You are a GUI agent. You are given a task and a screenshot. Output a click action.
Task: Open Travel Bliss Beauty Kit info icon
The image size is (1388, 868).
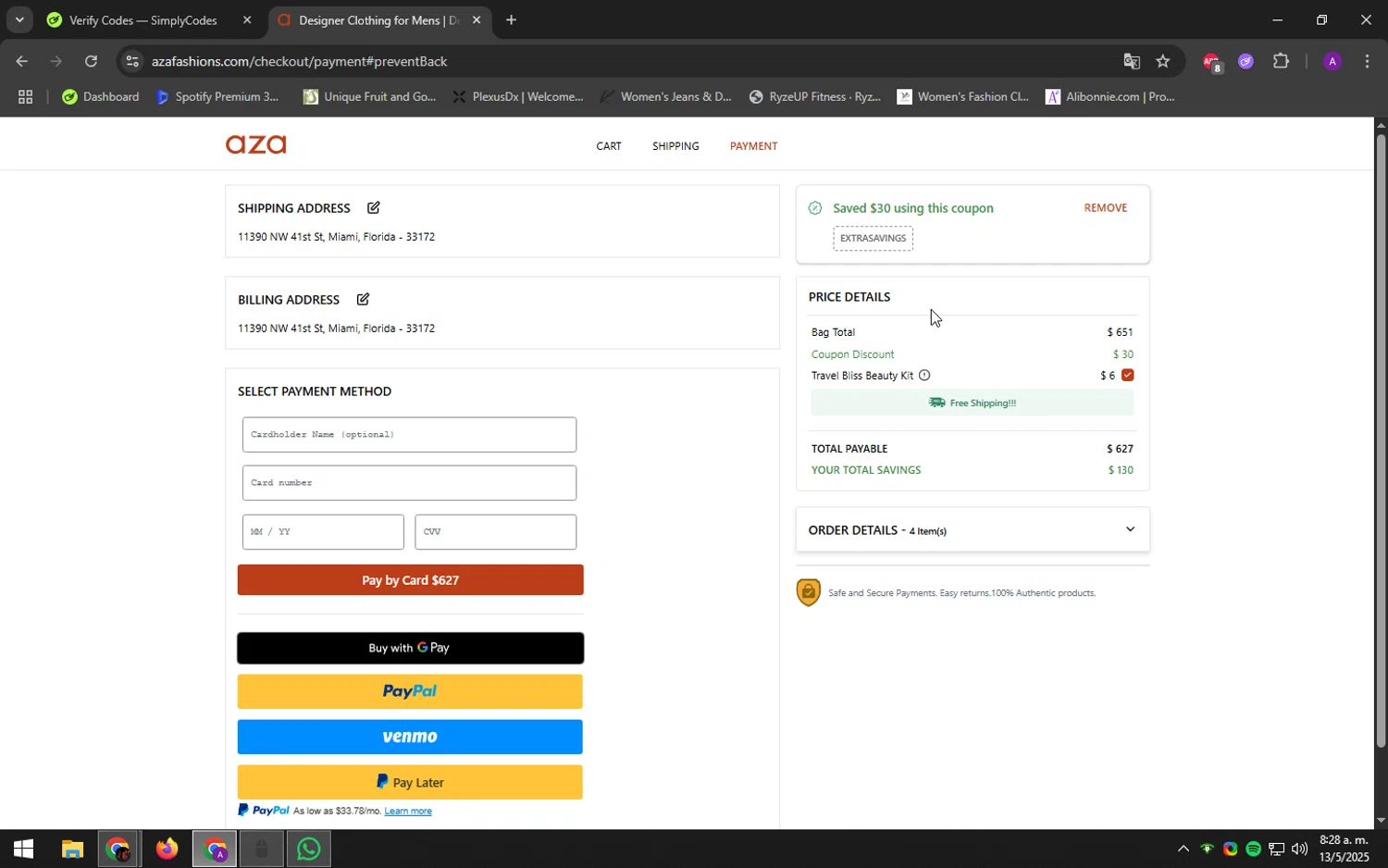[924, 375]
